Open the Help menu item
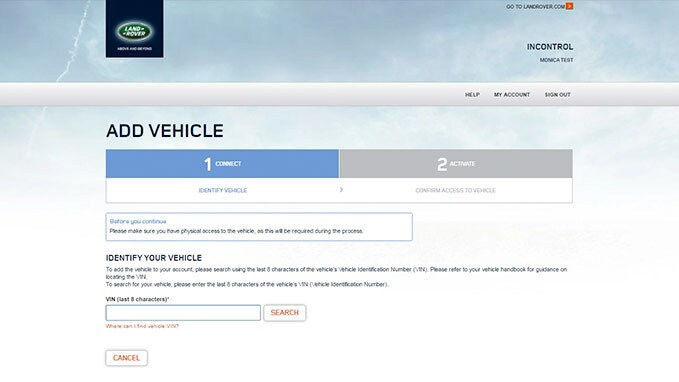Viewport: 679px width, 382px height. click(x=472, y=94)
